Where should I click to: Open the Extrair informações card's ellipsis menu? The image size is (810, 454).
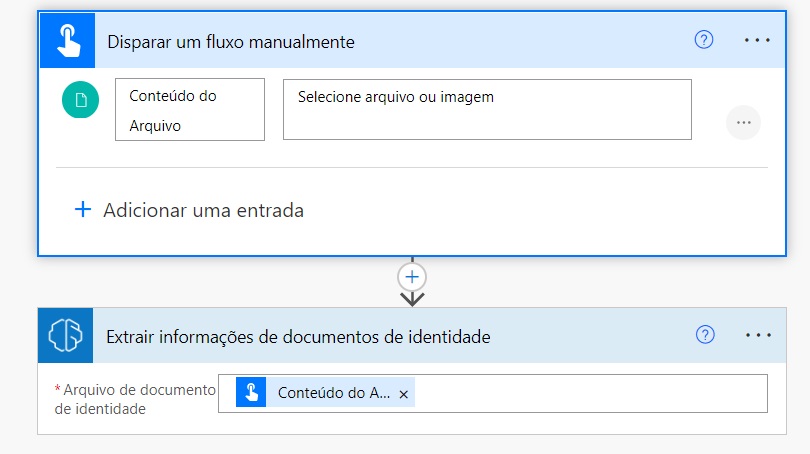pos(758,335)
